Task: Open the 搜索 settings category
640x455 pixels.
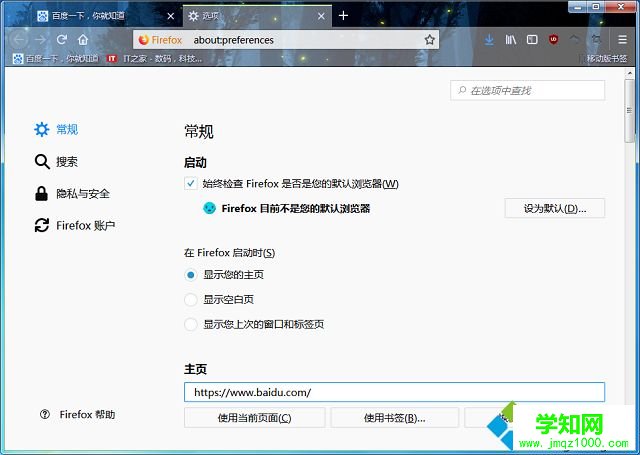Action: tap(56, 162)
